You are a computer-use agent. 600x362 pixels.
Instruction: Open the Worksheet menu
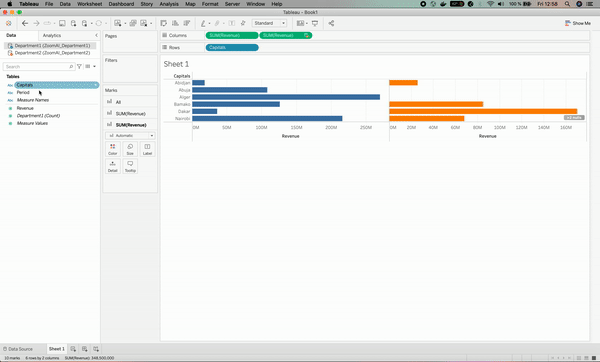[90, 4]
